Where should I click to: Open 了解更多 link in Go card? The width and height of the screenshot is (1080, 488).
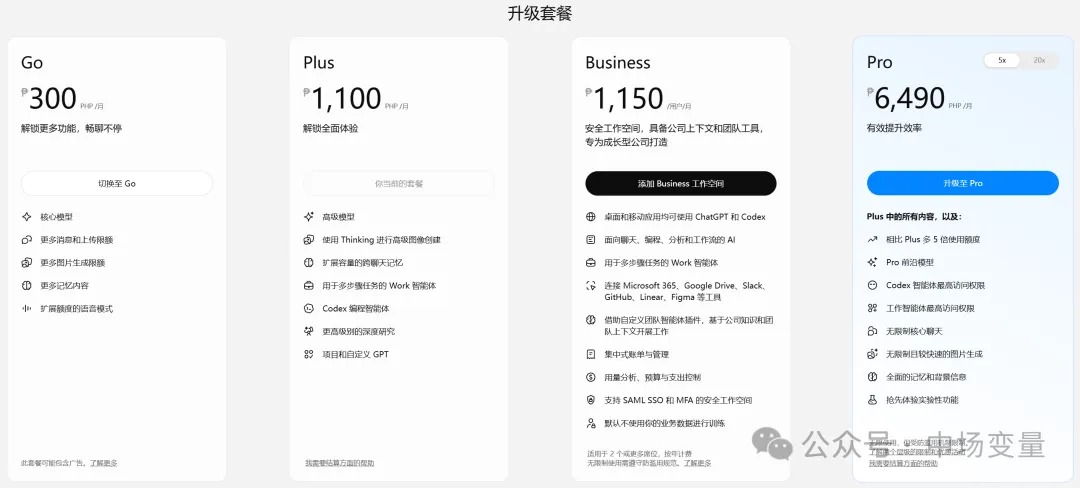point(103,463)
